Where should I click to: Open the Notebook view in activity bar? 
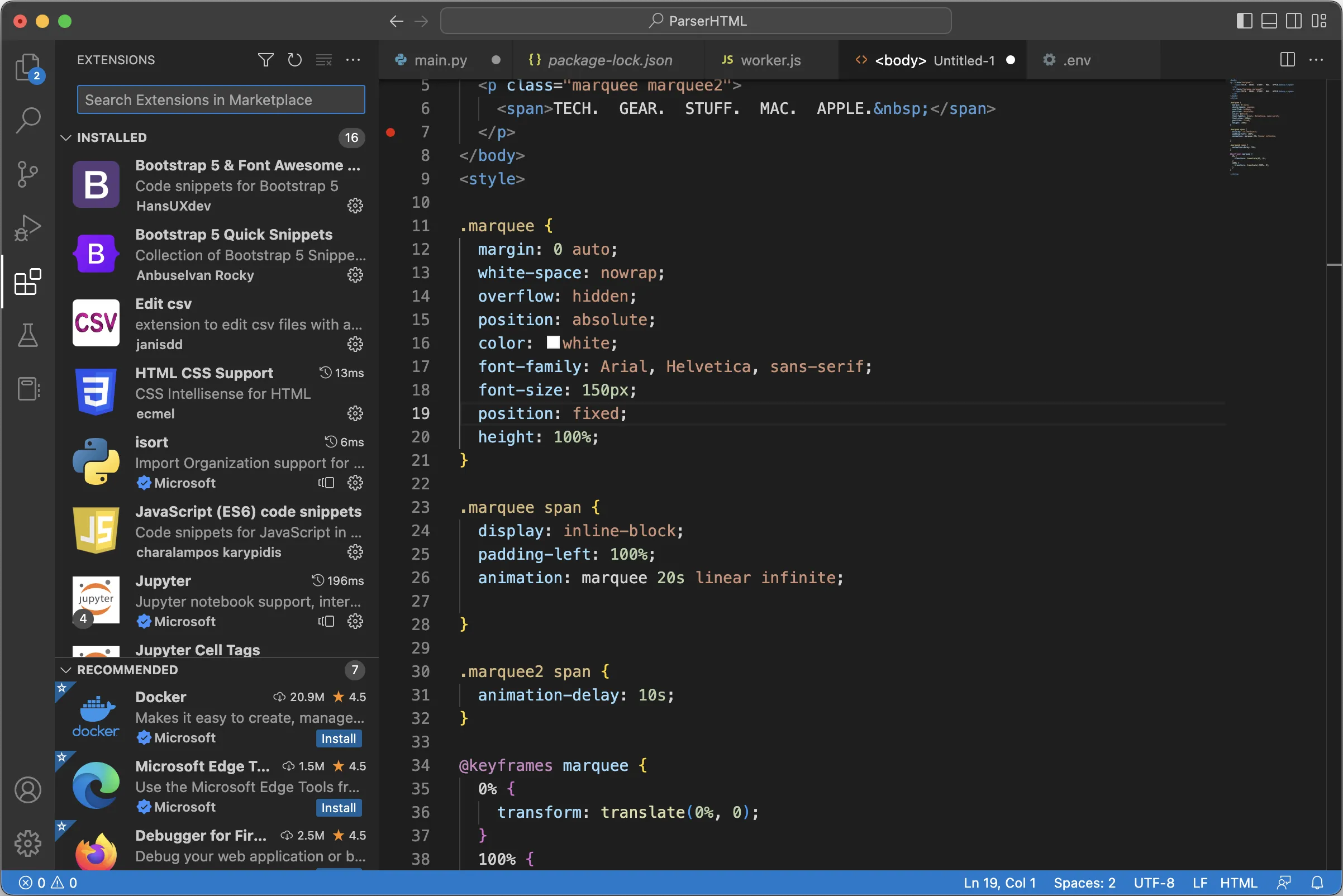[27, 389]
